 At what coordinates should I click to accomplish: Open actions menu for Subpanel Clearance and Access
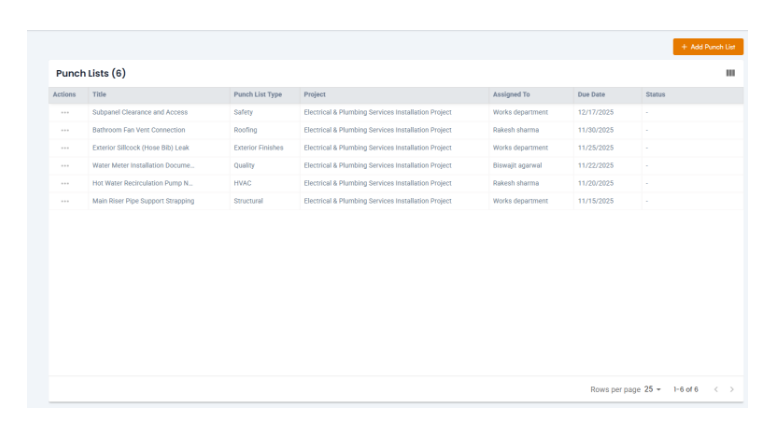point(65,113)
